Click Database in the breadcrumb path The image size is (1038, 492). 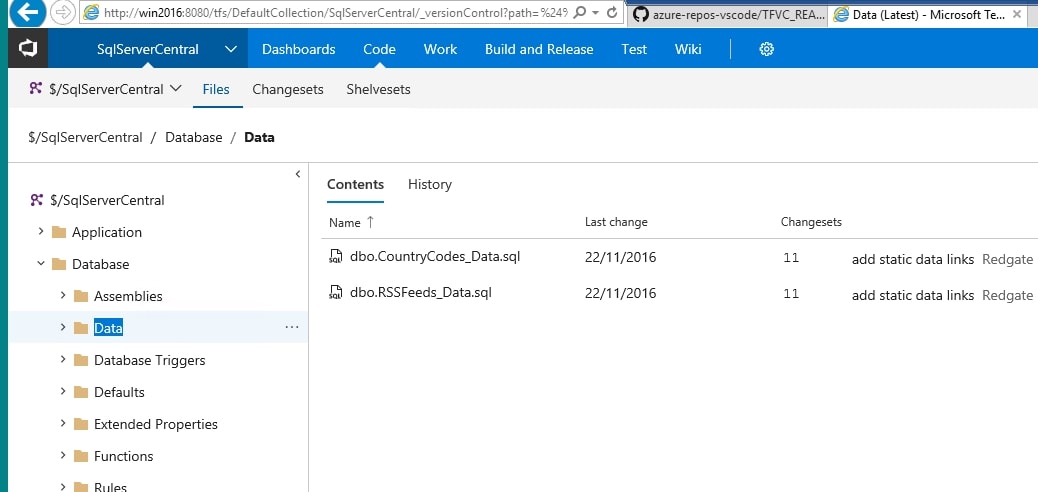pyautogui.click(x=194, y=138)
